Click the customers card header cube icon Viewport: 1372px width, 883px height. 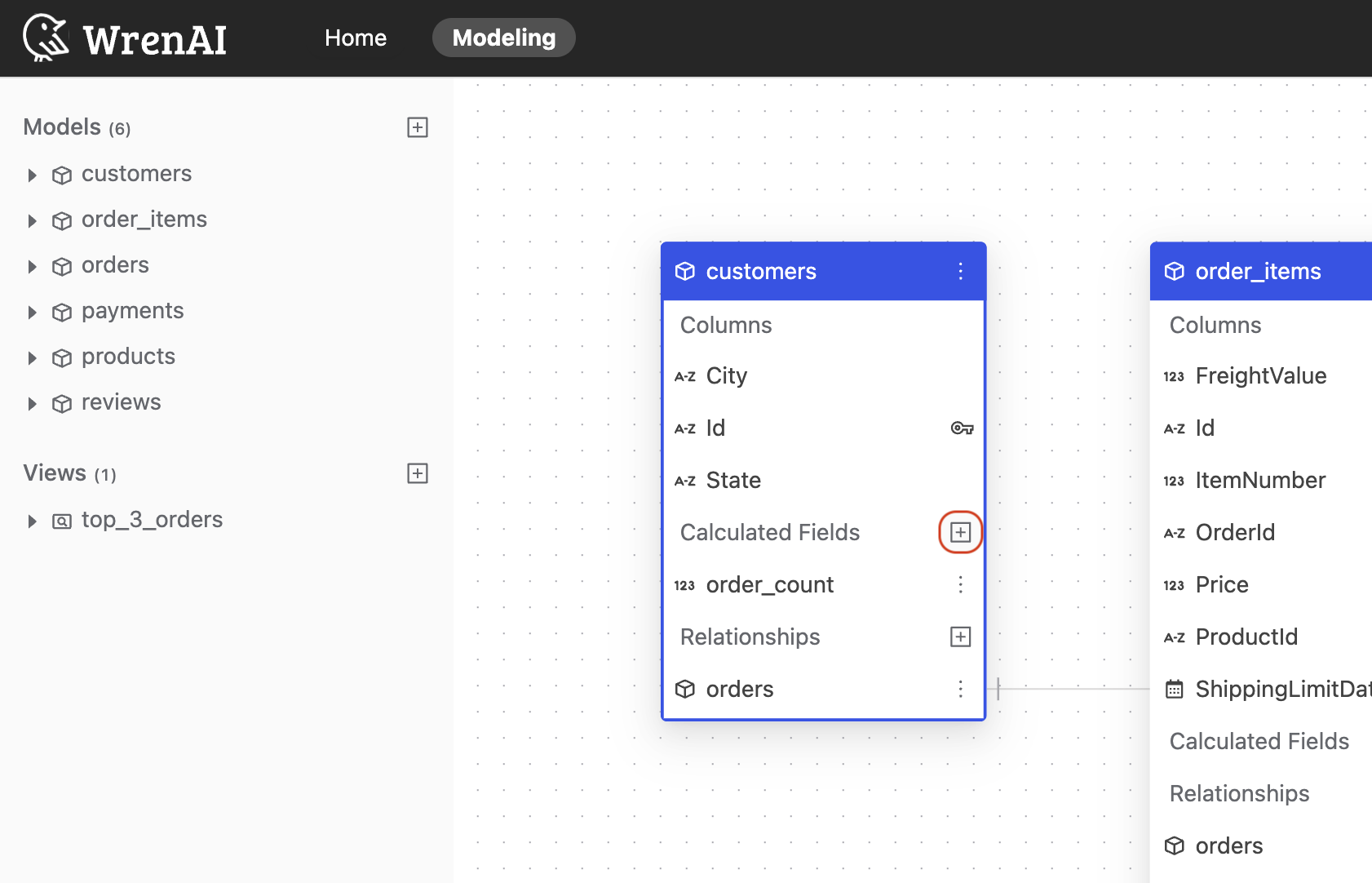tap(685, 271)
